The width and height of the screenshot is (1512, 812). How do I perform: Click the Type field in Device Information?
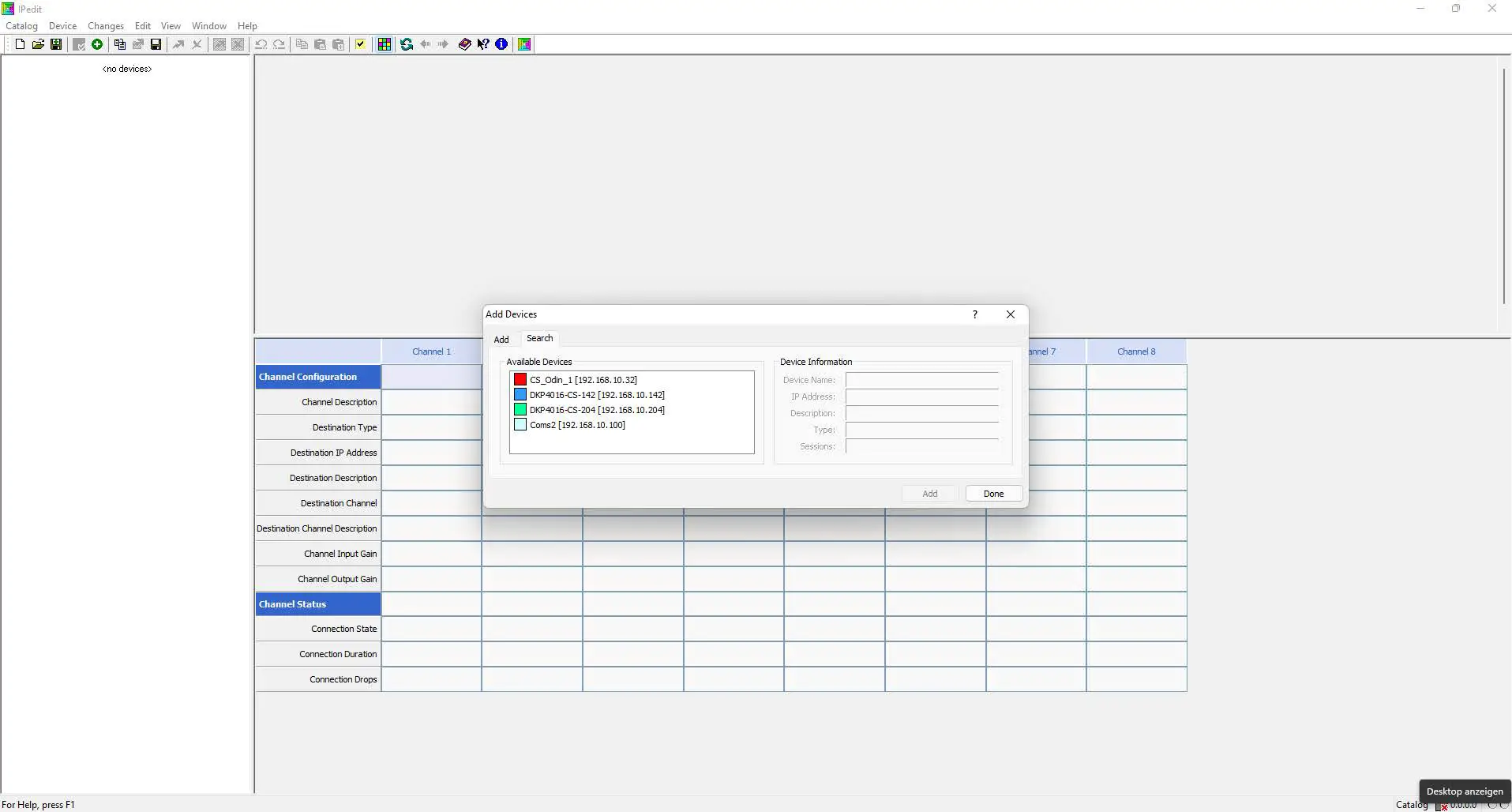tap(922, 430)
